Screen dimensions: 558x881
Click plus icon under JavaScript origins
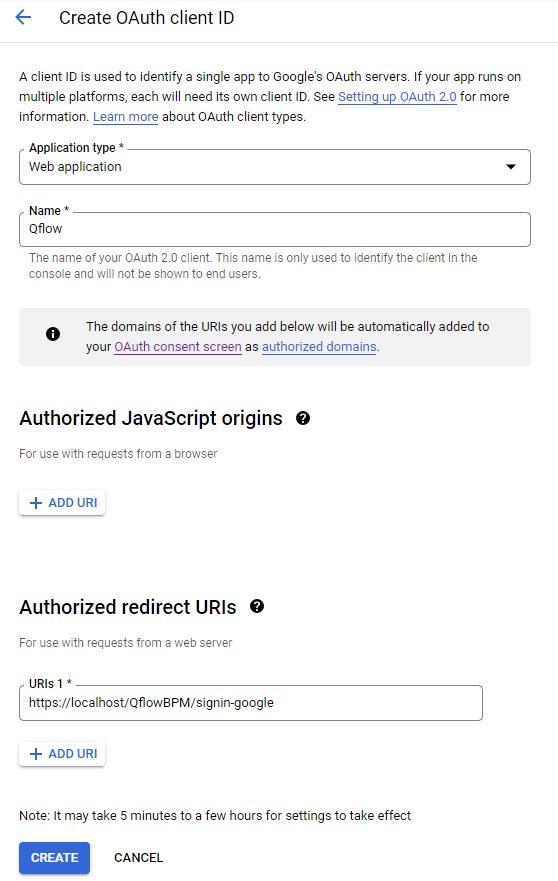click(x=36, y=503)
